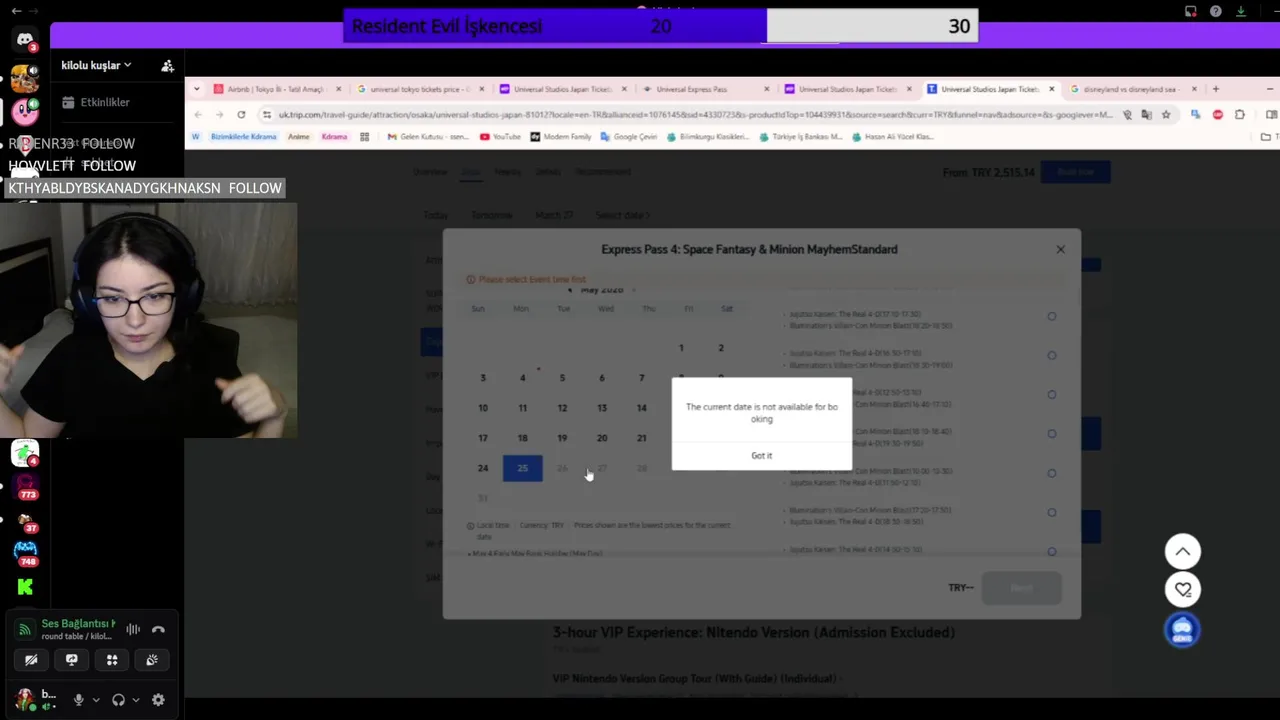Bookmark this page with star icon

pyautogui.click(x=1166, y=115)
